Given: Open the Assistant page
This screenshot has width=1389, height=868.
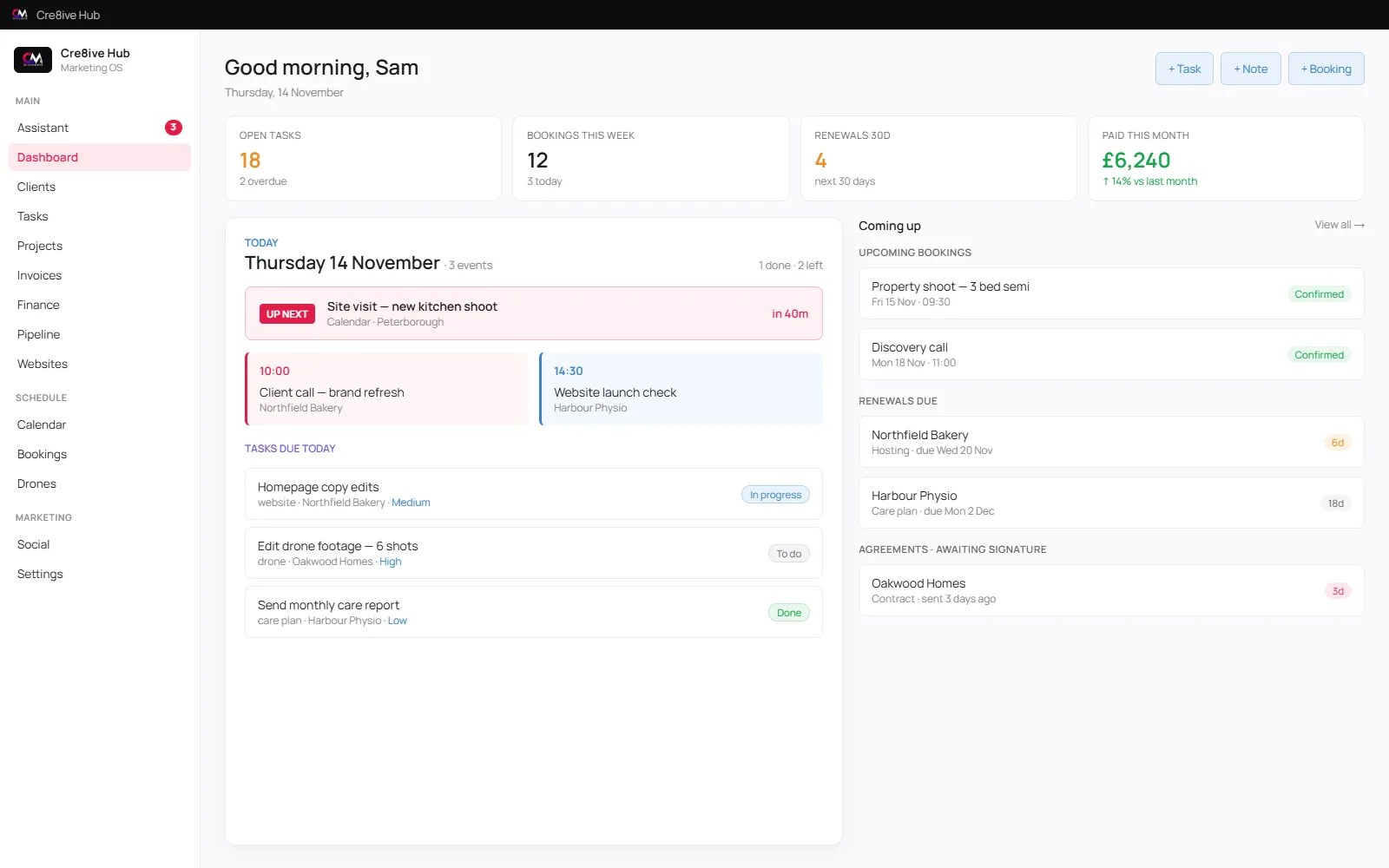Looking at the screenshot, I should [100, 128].
